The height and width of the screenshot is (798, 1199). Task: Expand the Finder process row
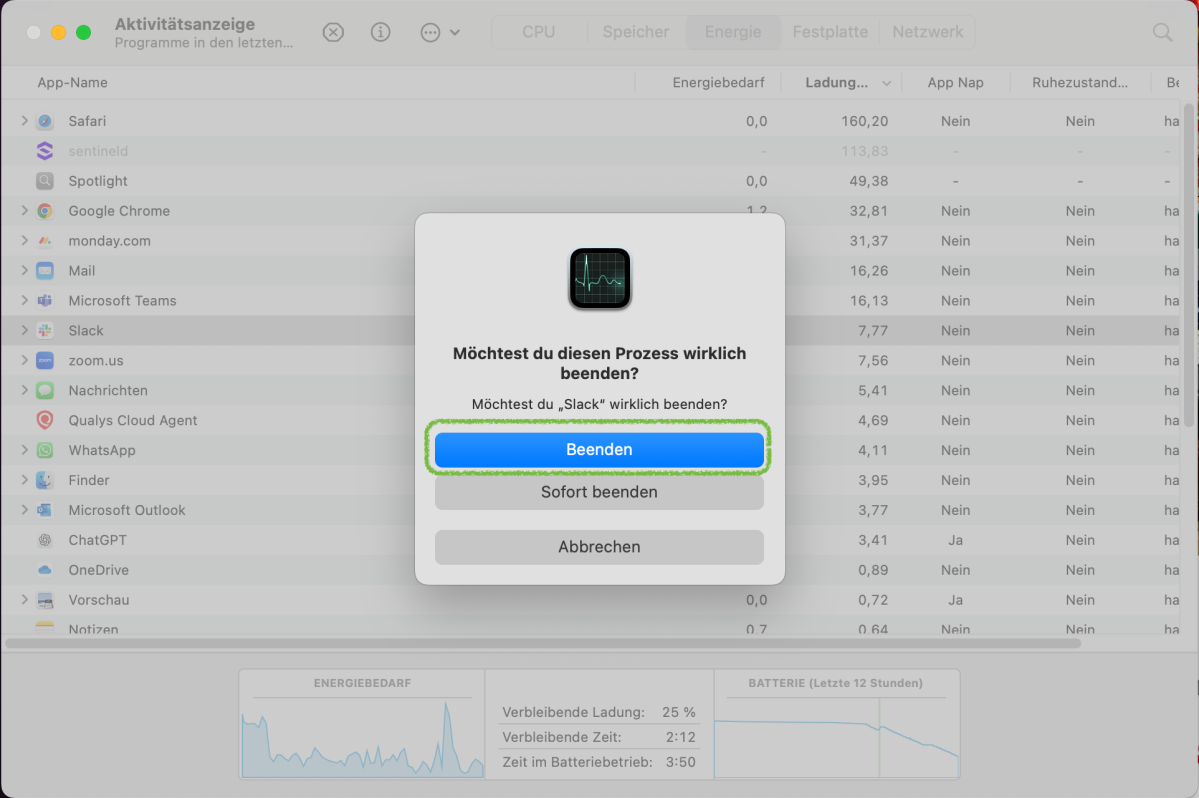[x=24, y=480]
